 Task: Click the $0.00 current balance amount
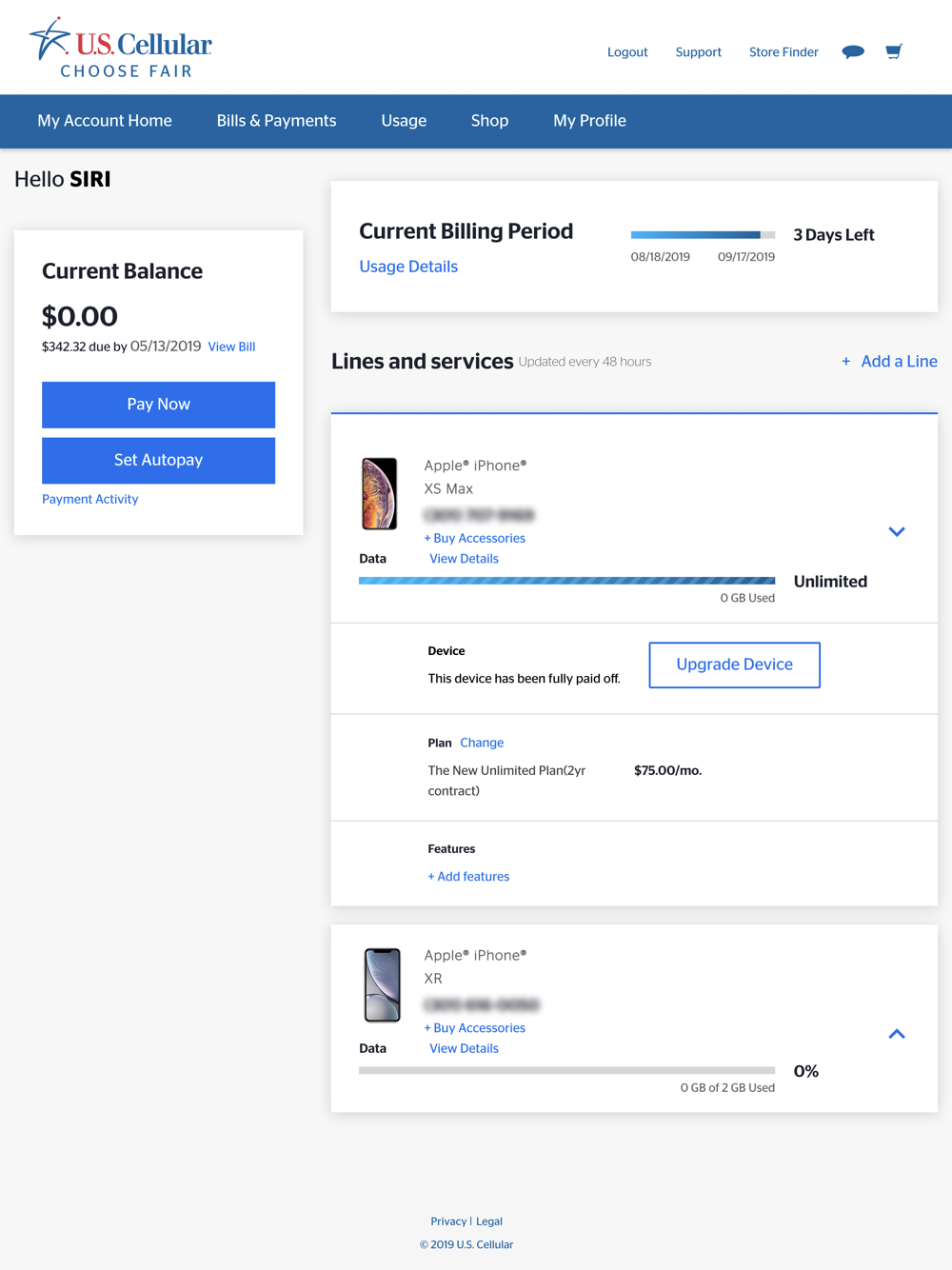[80, 316]
